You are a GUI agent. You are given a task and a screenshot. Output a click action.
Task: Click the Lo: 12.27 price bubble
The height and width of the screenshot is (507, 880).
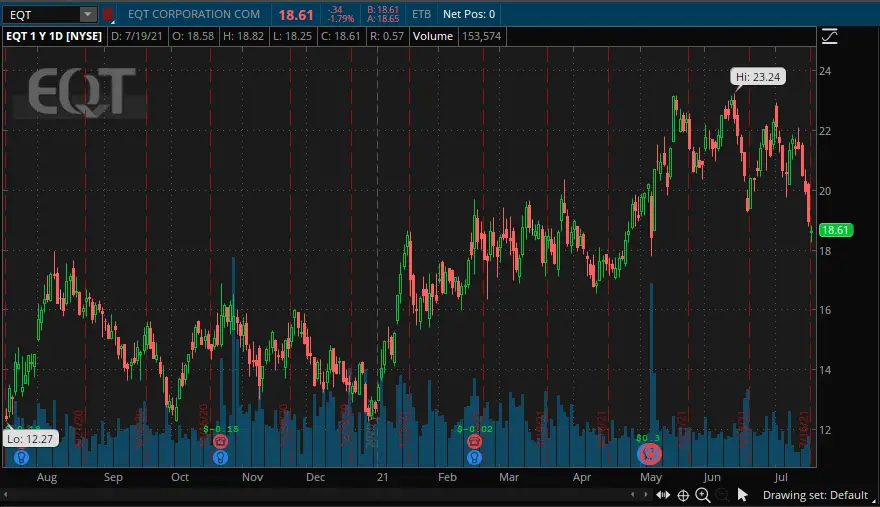pos(30,439)
